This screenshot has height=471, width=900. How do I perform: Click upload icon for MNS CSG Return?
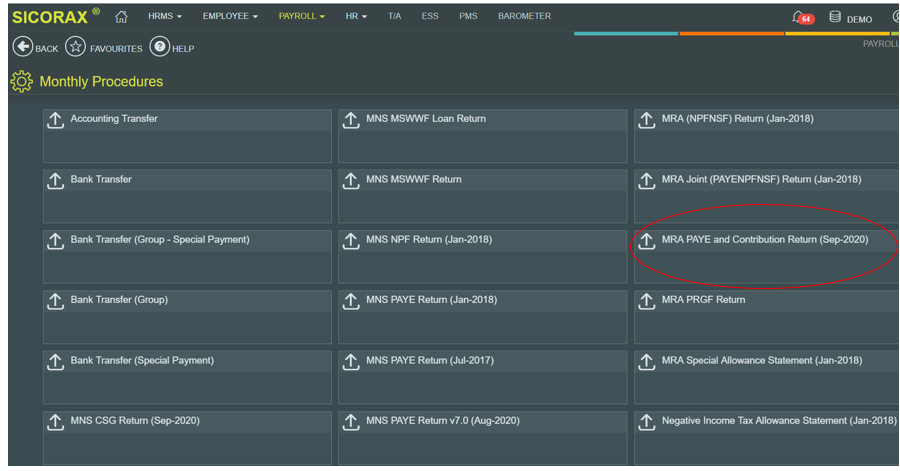[x=55, y=422]
